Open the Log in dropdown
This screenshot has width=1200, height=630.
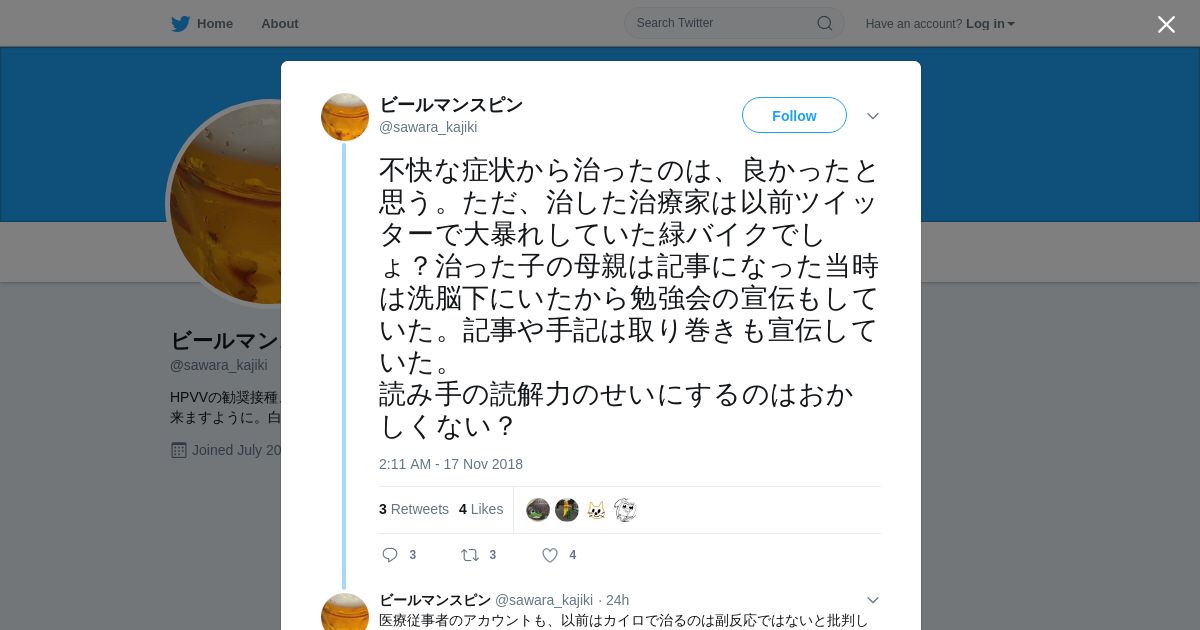(990, 24)
